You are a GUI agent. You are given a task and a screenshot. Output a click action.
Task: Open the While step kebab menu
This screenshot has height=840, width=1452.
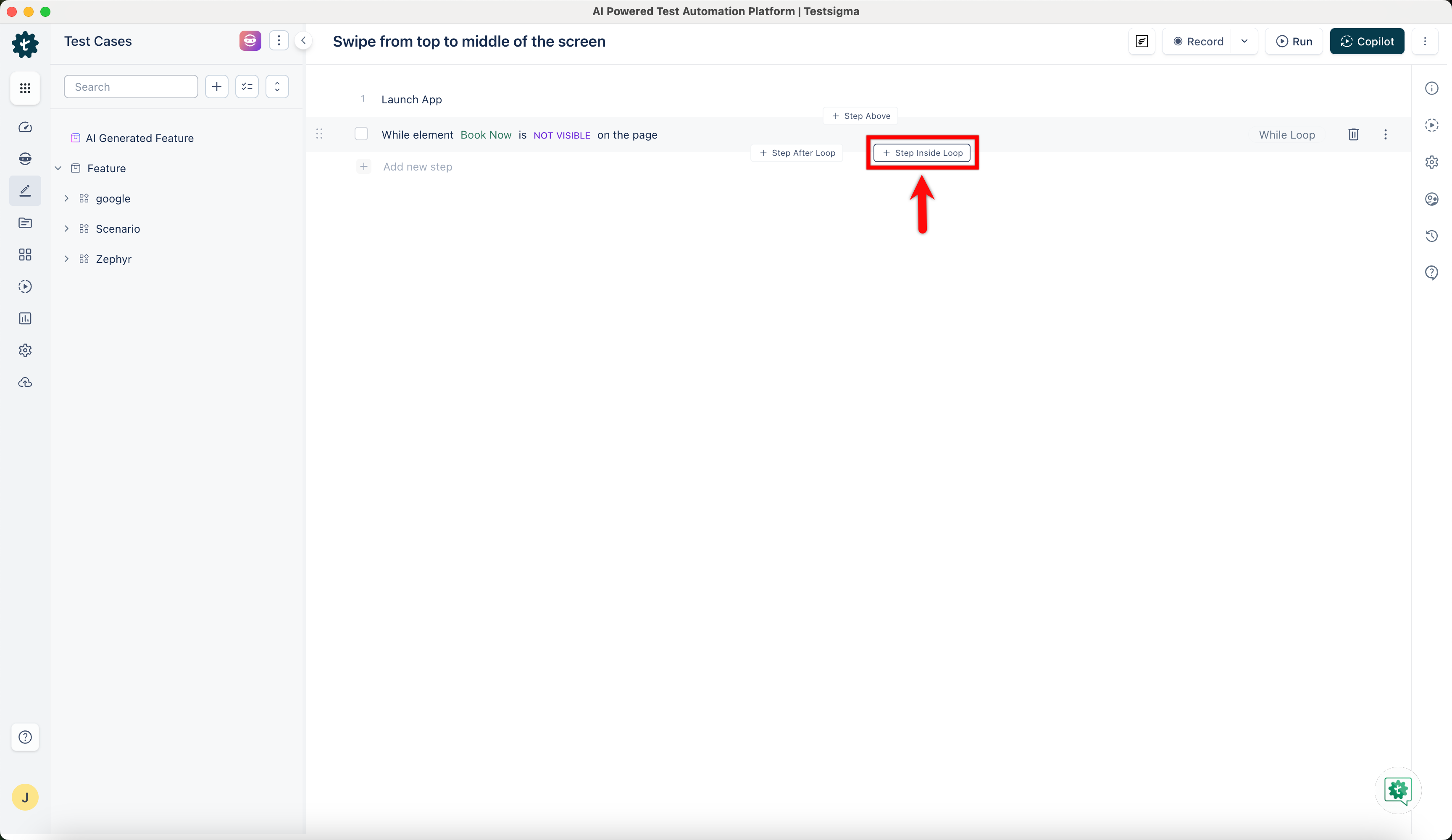click(x=1385, y=134)
